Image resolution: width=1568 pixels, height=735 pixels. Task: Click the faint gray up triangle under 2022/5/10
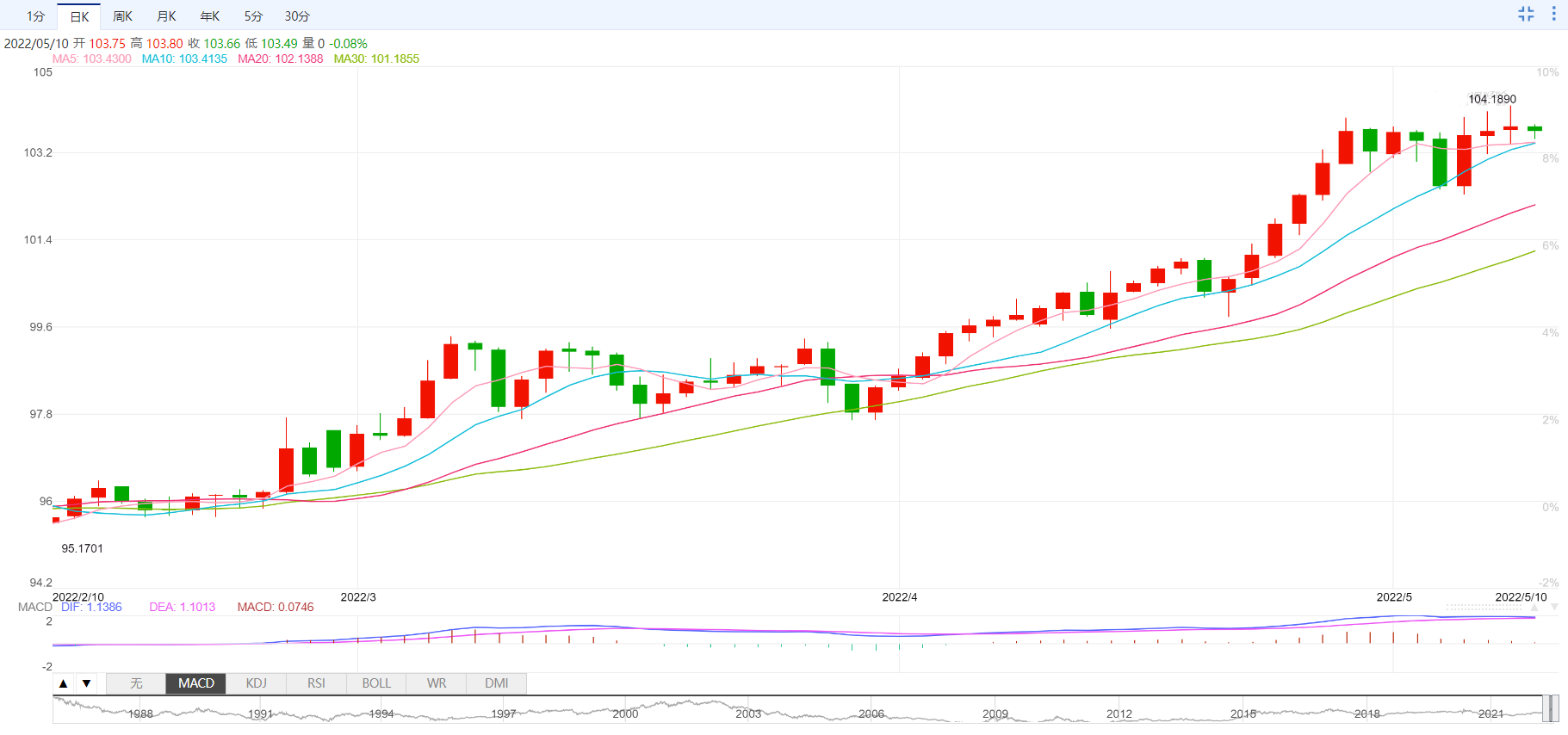click(1534, 607)
